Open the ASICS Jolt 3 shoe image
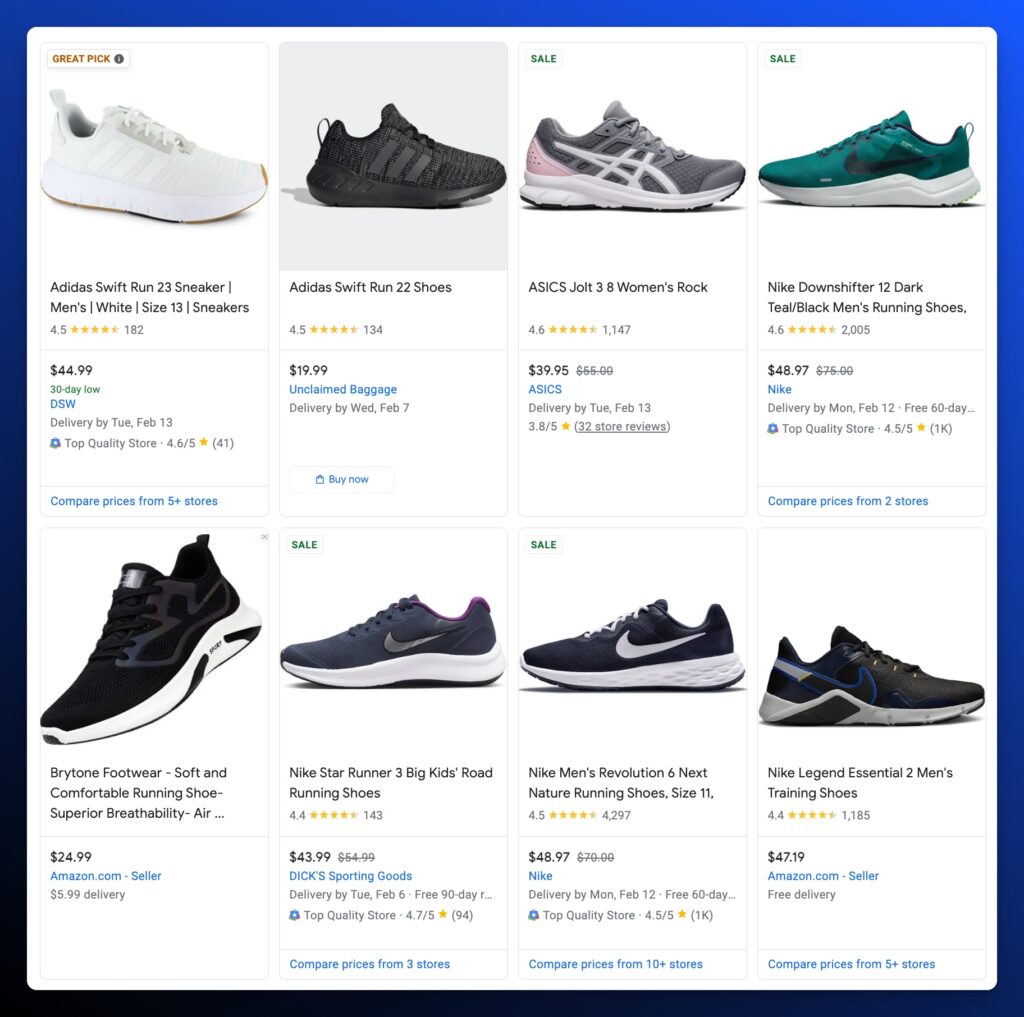 pyautogui.click(x=632, y=155)
